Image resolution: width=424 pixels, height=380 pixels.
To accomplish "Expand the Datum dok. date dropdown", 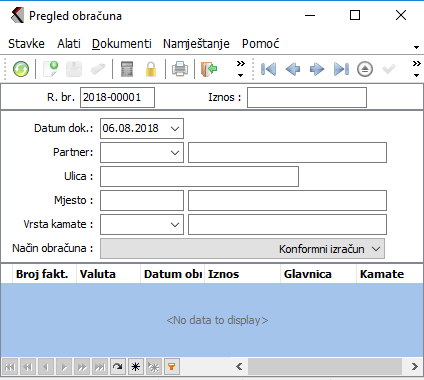I will click(175, 129).
